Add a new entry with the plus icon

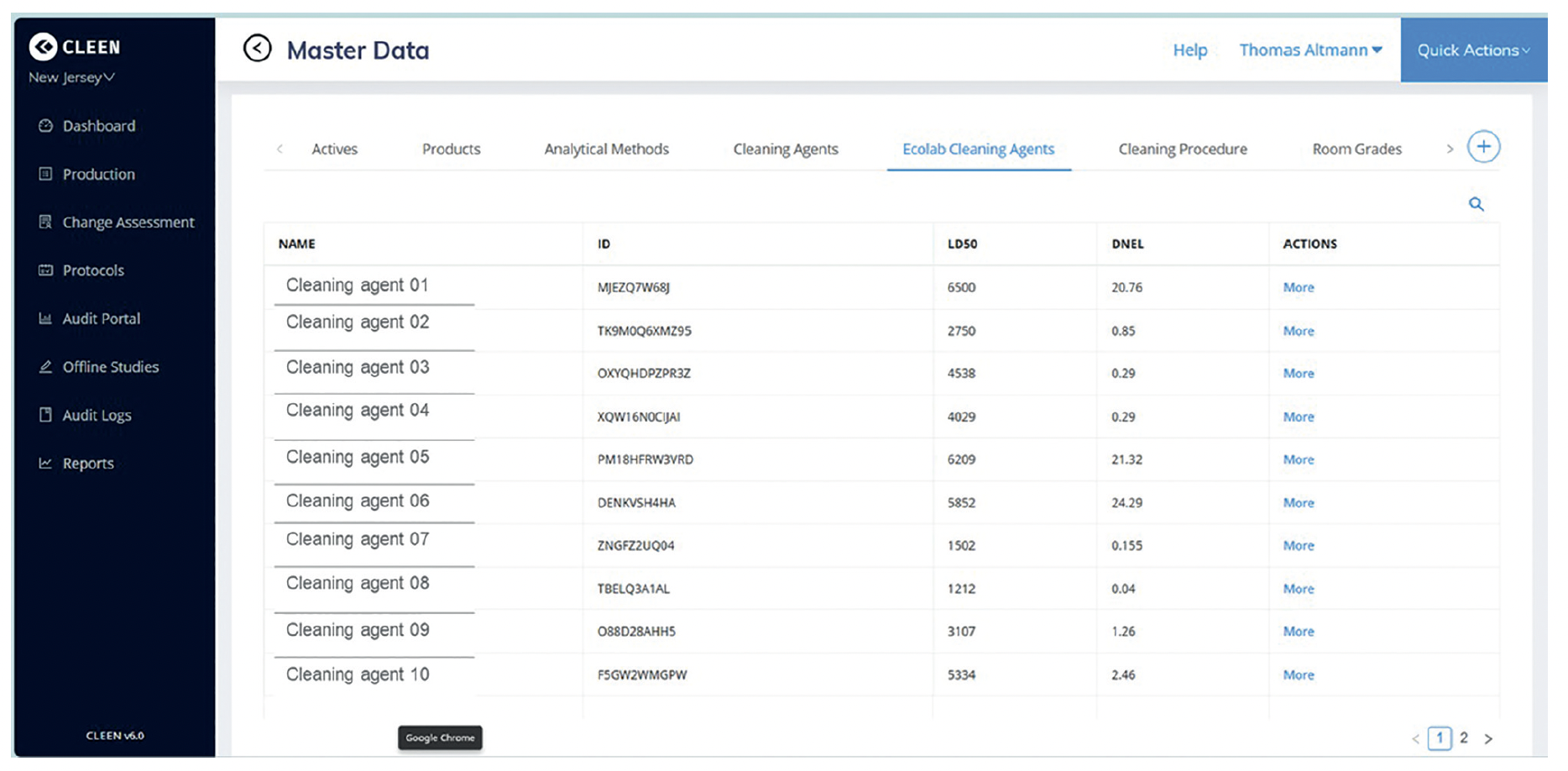coord(1484,145)
